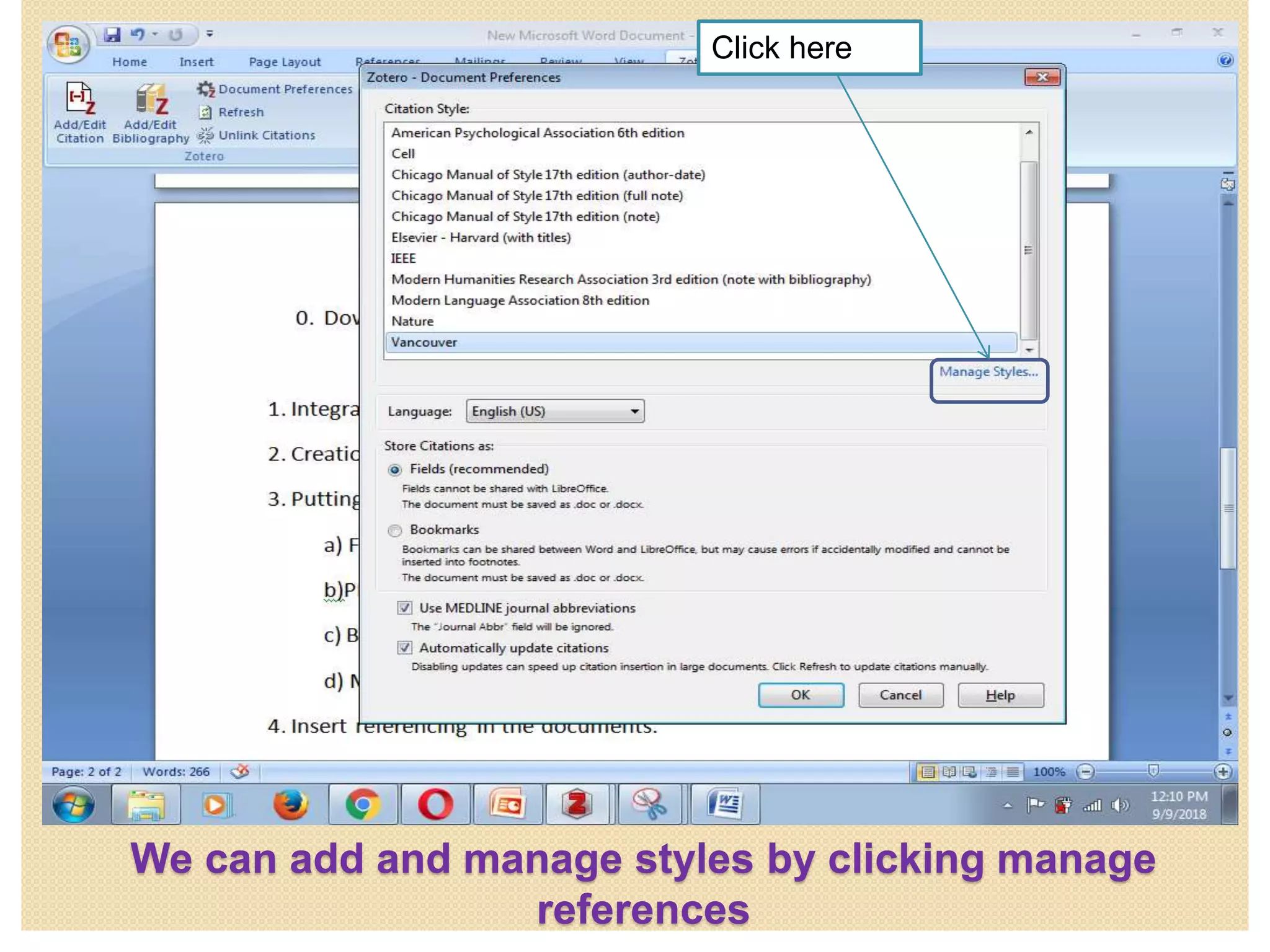Click the Undo arrow icon
The image size is (1270, 952).
138,35
